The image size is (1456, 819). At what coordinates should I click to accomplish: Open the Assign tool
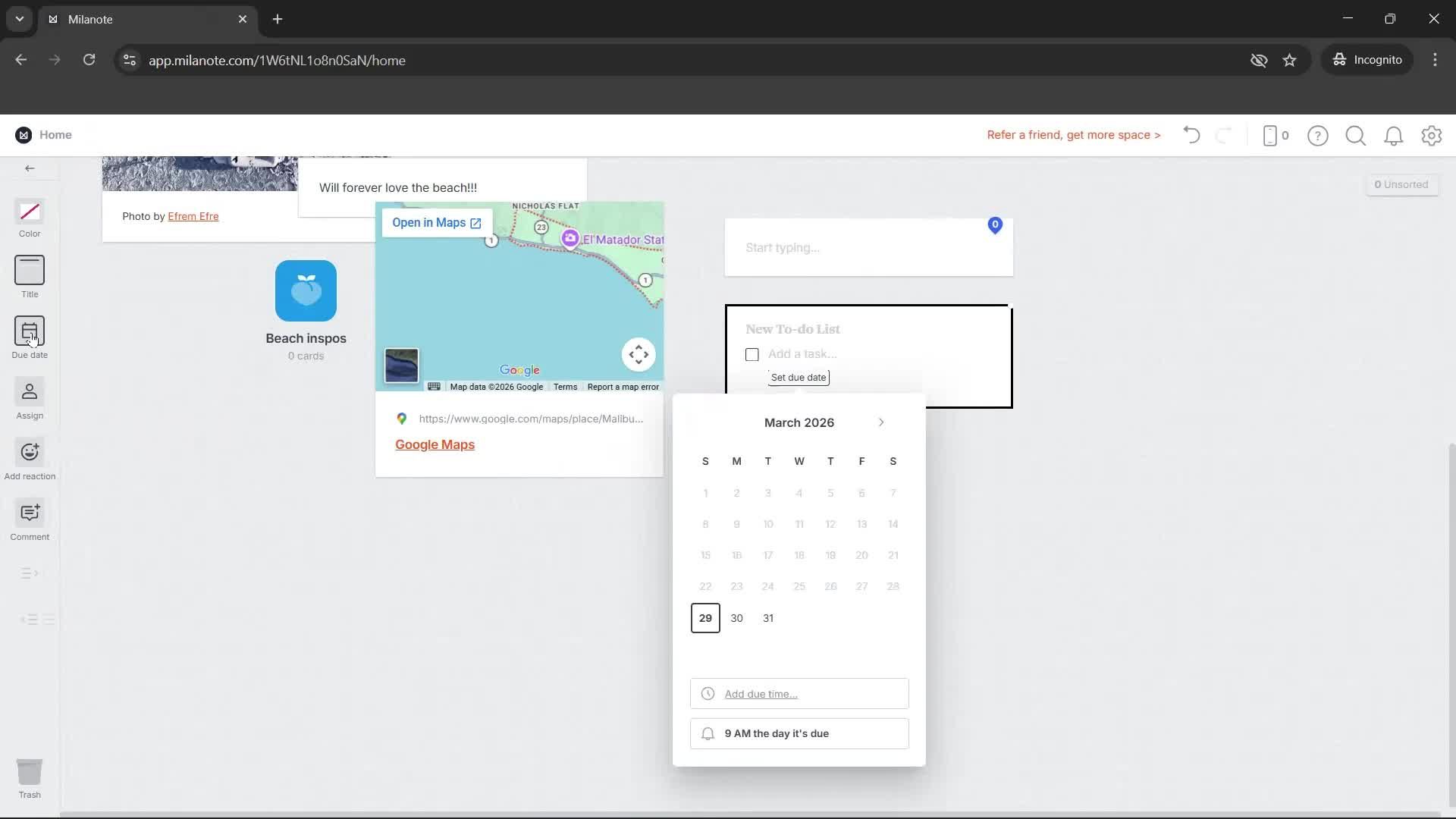point(29,397)
